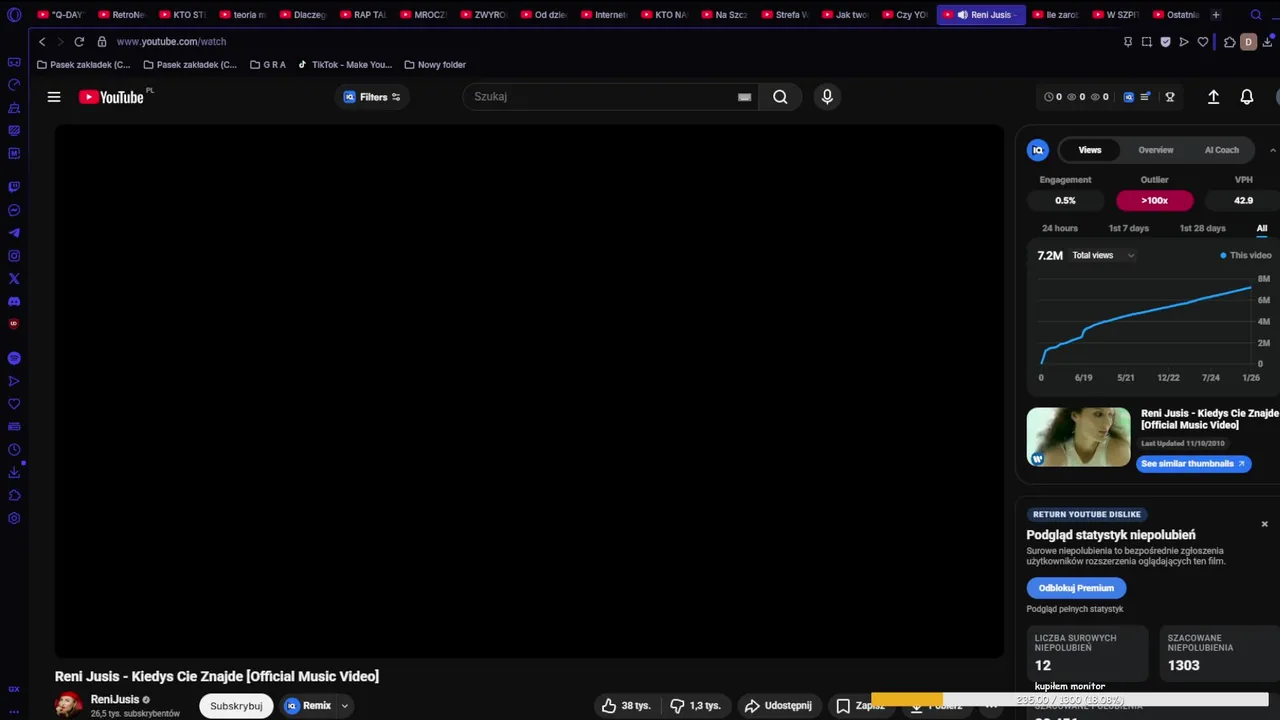This screenshot has height=720, width=1280.
Task: Open the Nowy folder bookmarks folder
Action: (x=435, y=65)
